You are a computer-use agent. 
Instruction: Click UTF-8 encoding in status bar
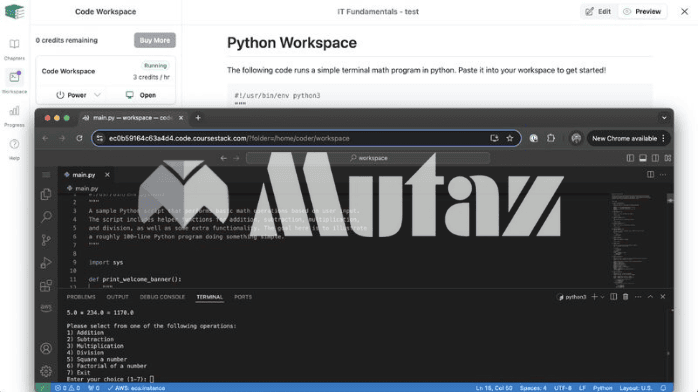[563, 388]
